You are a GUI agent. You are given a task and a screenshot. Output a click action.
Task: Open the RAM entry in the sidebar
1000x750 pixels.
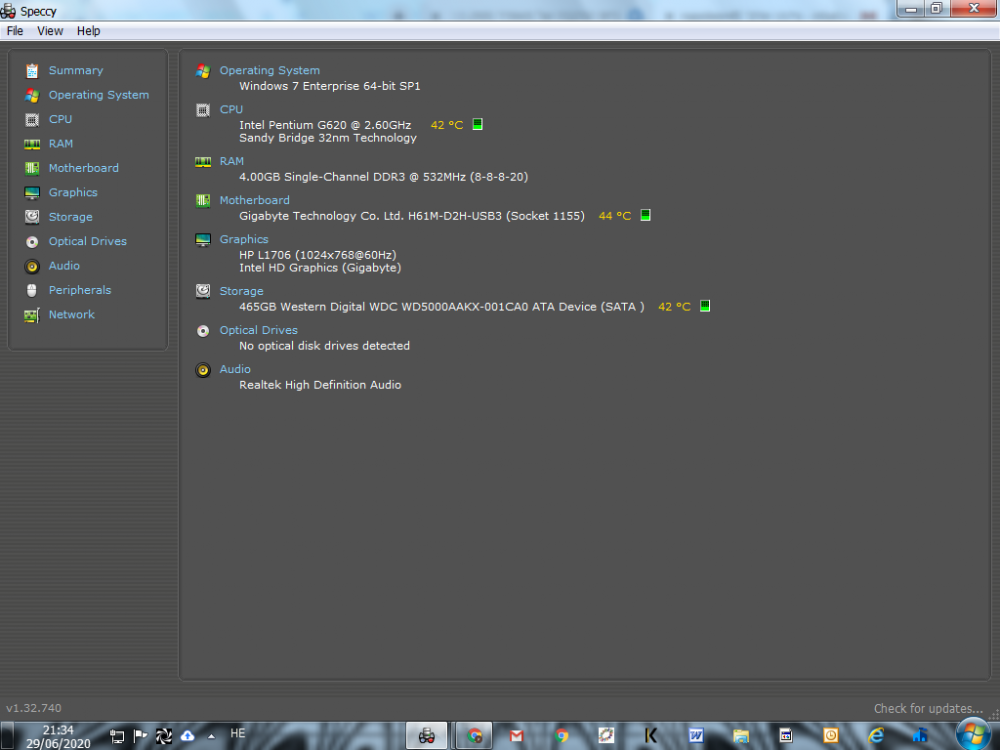coord(61,143)
